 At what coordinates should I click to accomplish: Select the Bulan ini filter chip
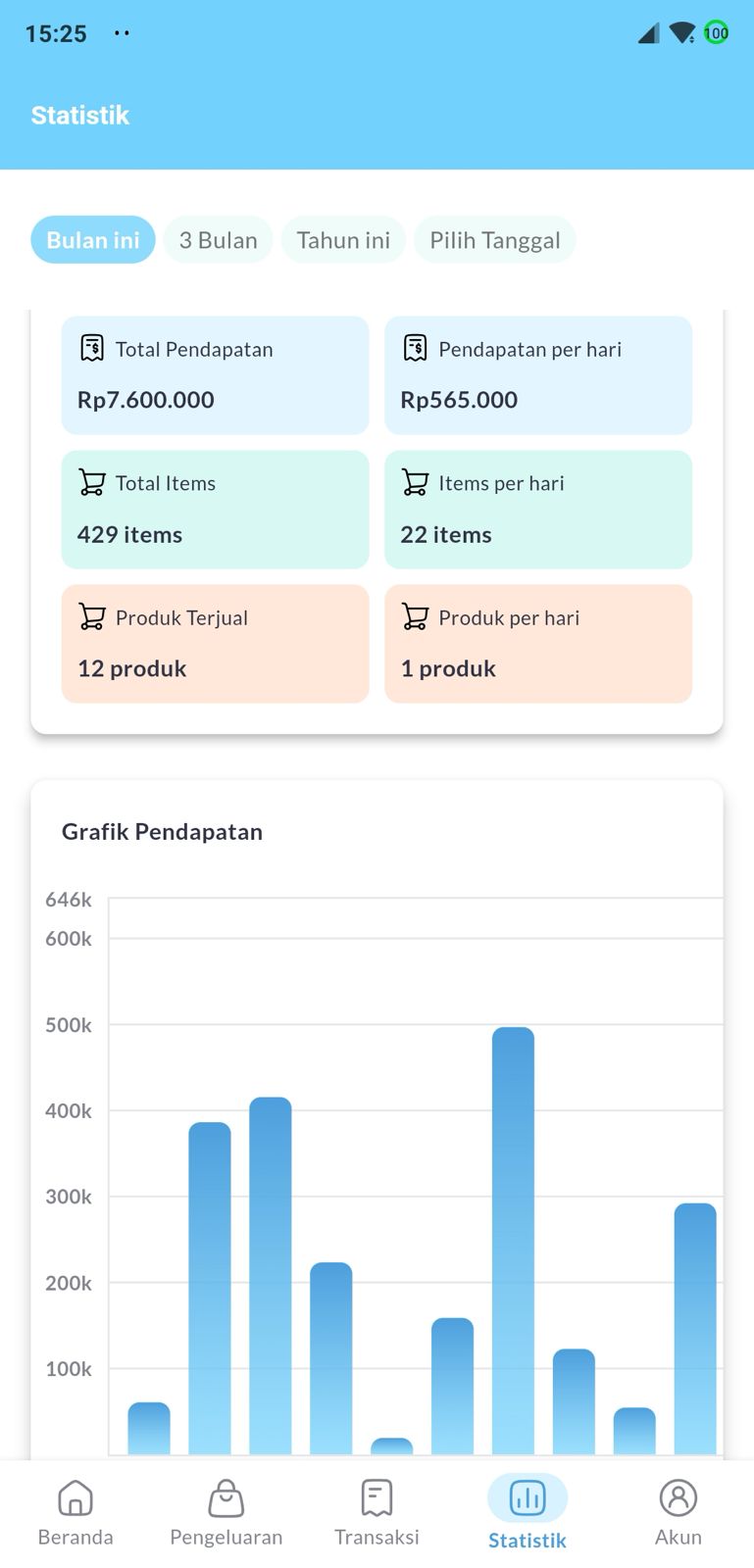[93, 240]
